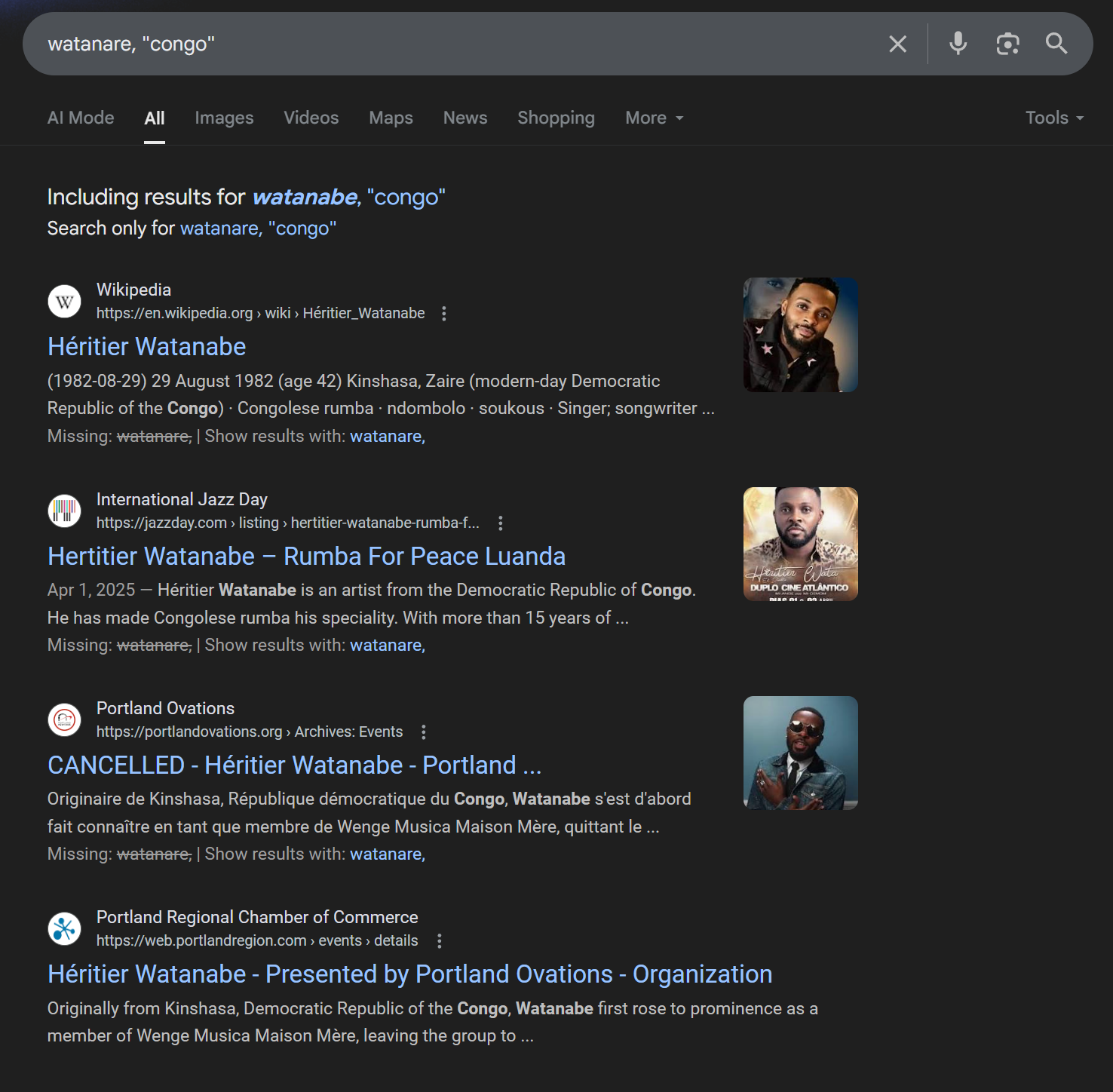Open the News tab
Screen dimensions: 1113x1092
click(465, 118)
